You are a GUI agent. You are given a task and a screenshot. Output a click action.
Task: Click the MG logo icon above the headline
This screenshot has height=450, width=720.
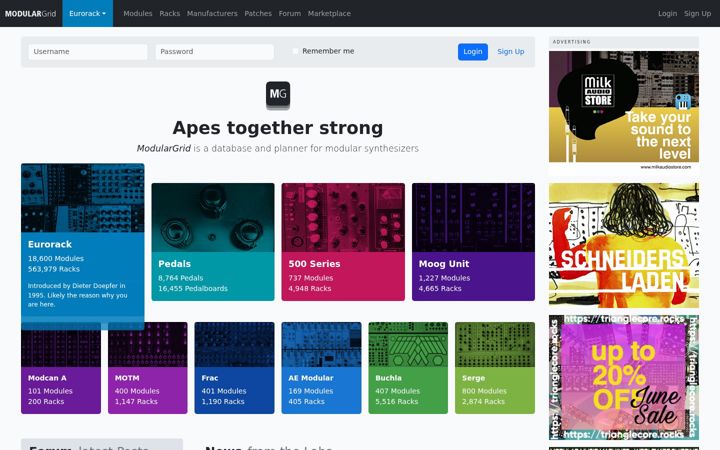point(278,95)
